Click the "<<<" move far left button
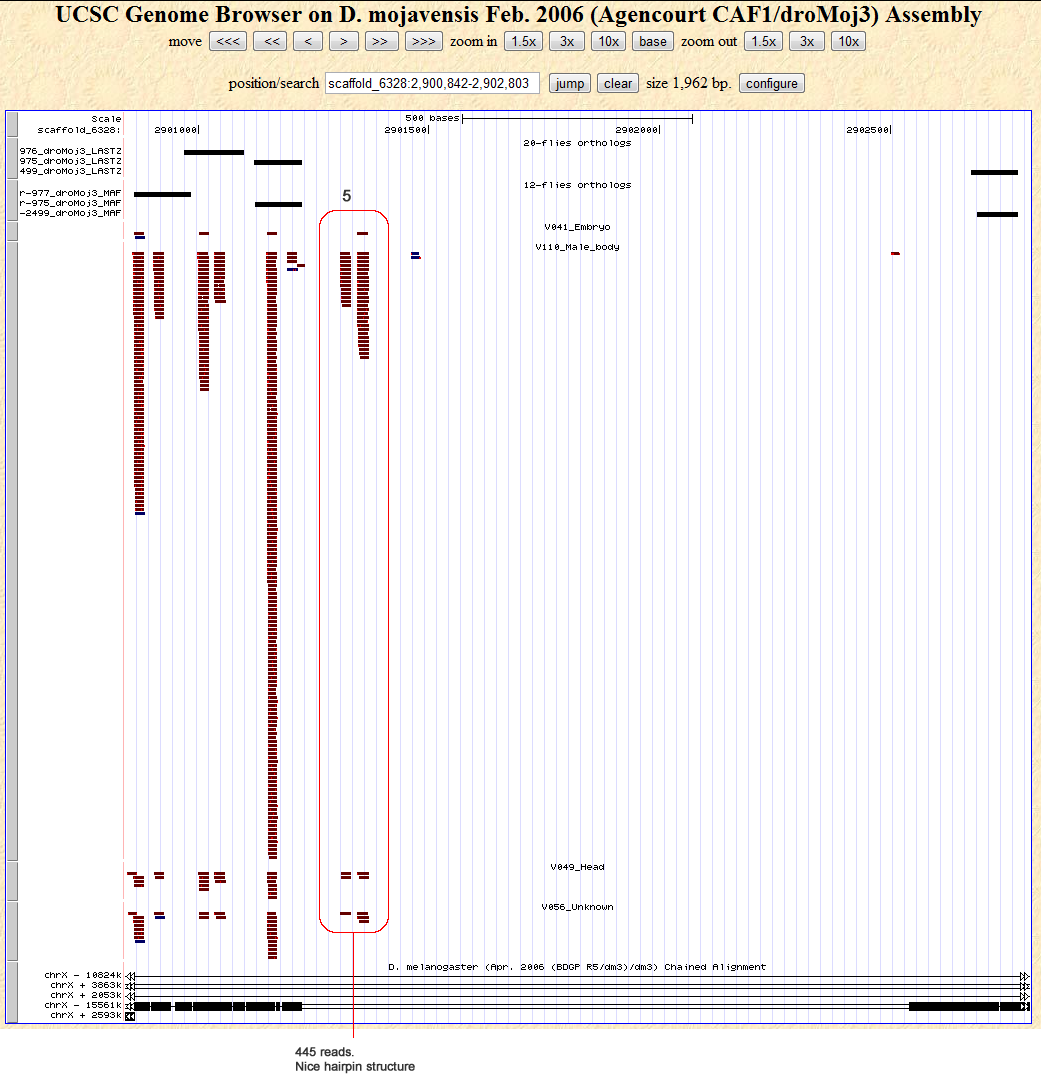Image resolution: width=1041 pixels, height=1074 pixels. 228,41
